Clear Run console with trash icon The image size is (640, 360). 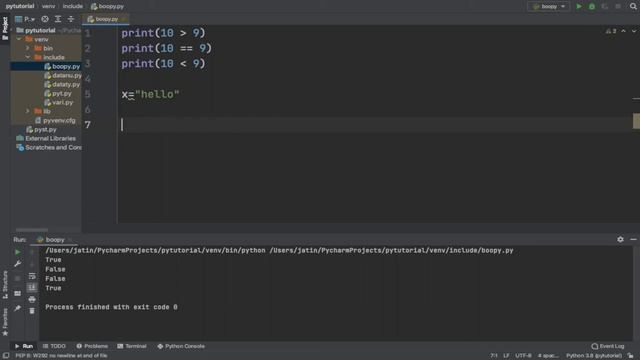32,311
